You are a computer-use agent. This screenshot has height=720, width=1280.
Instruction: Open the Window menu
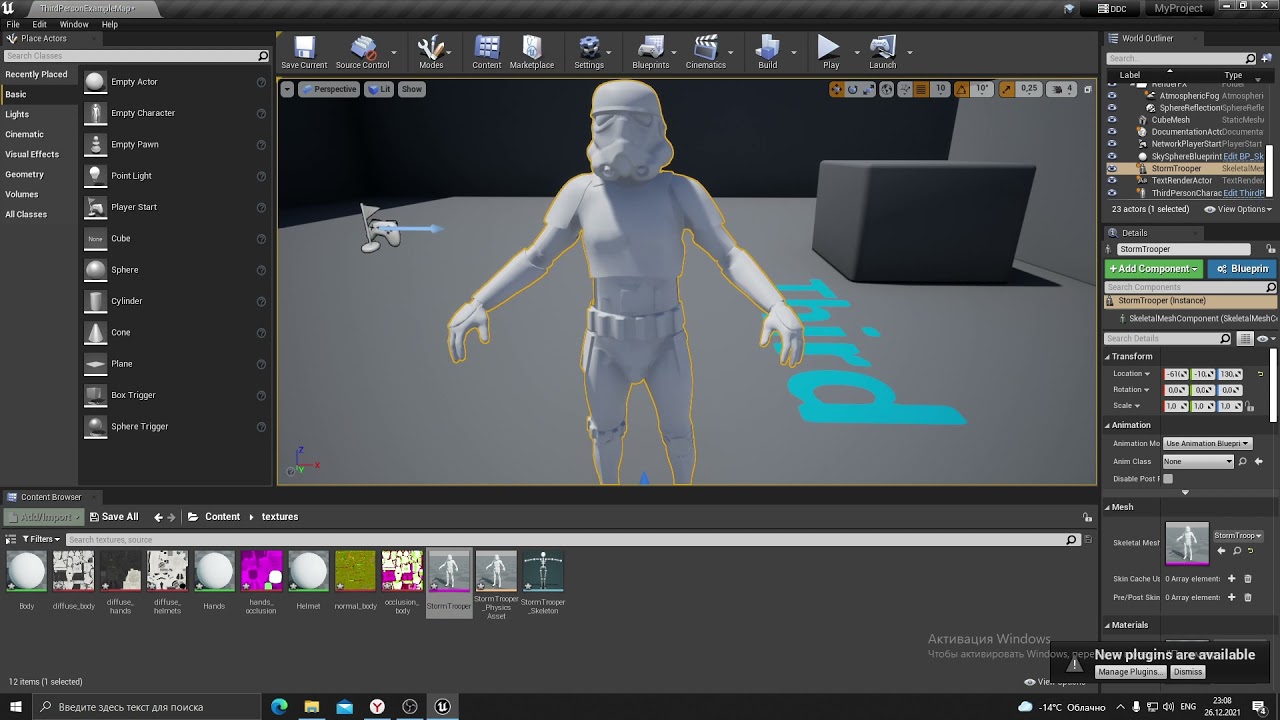click(x=74, y=24)
